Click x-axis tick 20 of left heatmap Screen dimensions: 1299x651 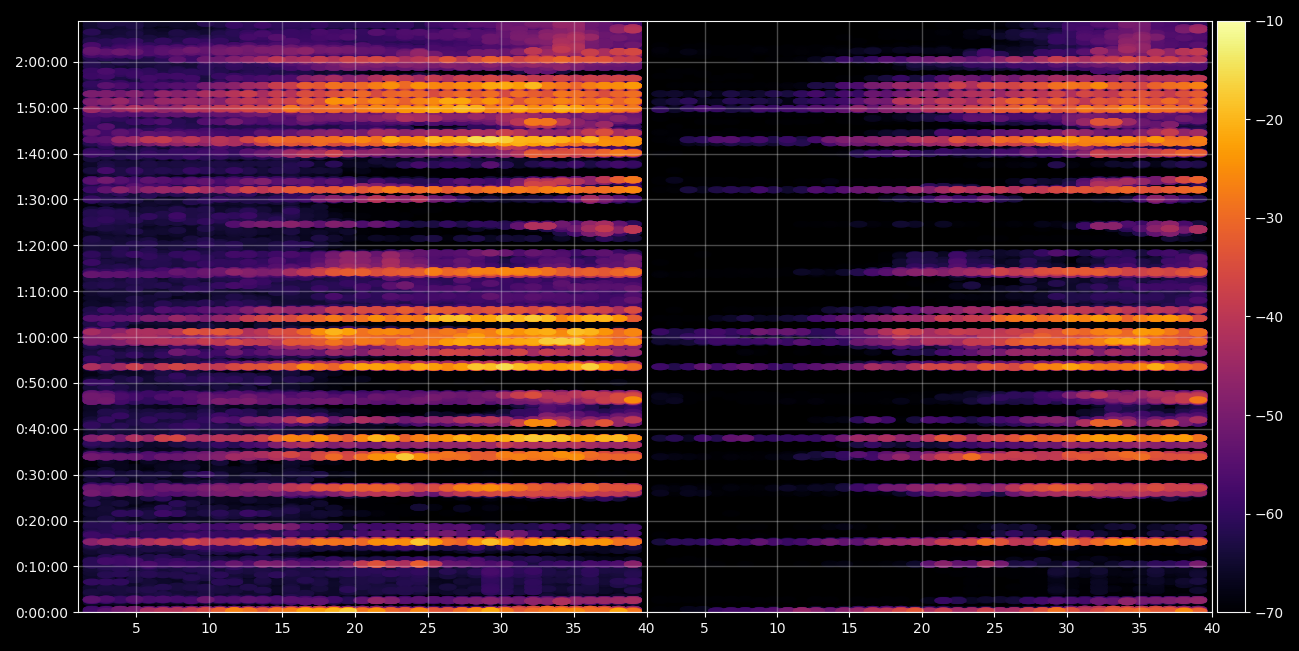click(355, 628)
